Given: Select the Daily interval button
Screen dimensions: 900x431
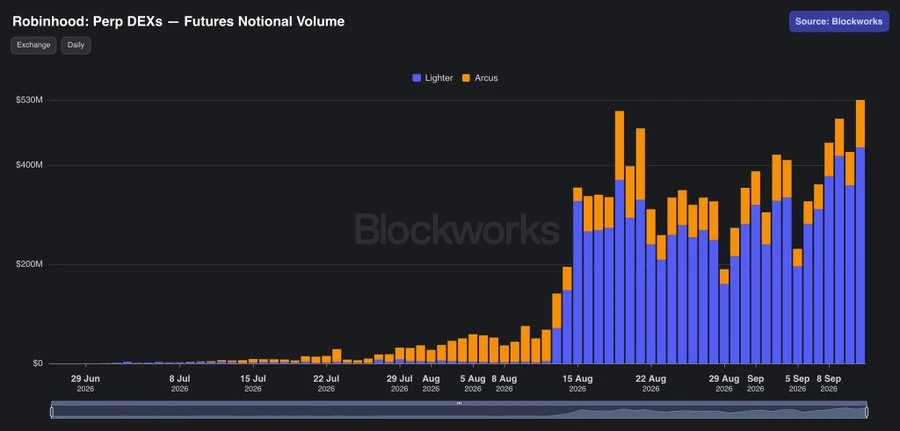Looking at the screenshot, I should (76, 45).
